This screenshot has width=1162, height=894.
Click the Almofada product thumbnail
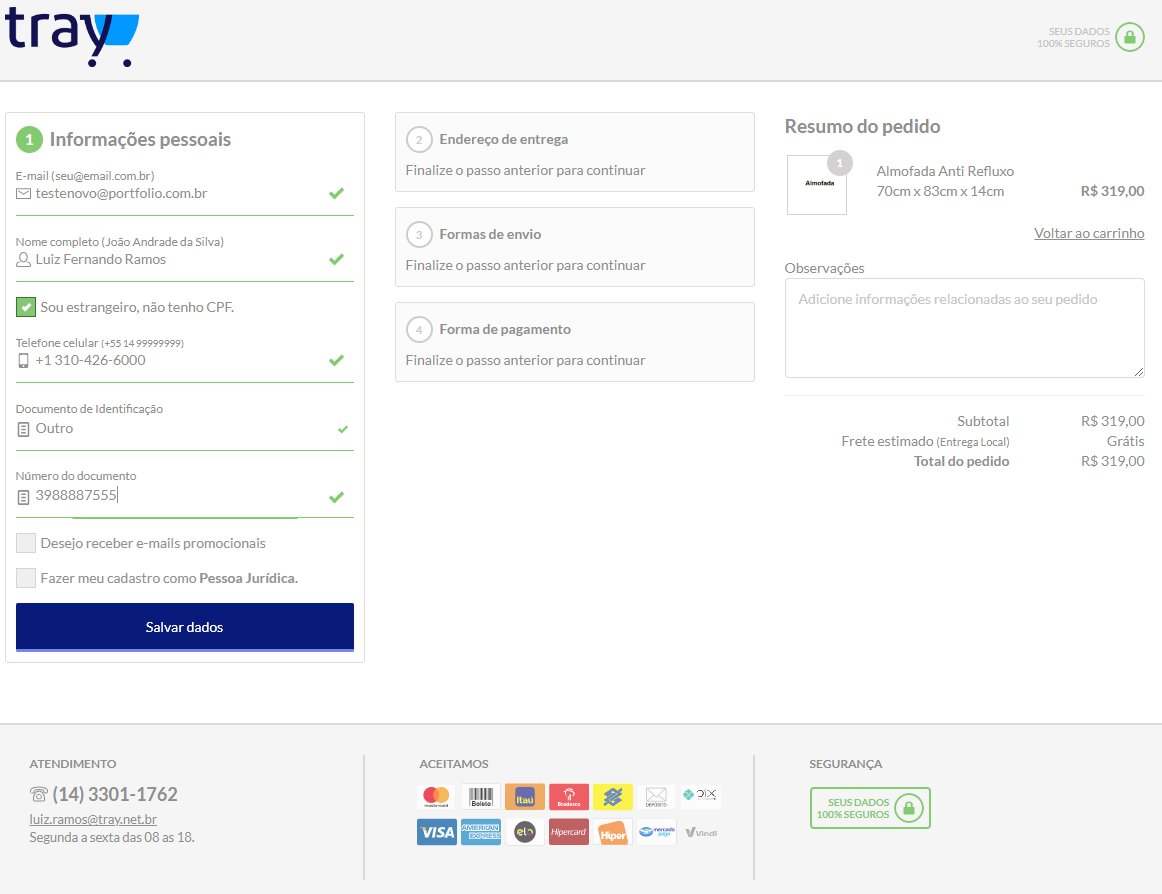click(x=817, y=185)
